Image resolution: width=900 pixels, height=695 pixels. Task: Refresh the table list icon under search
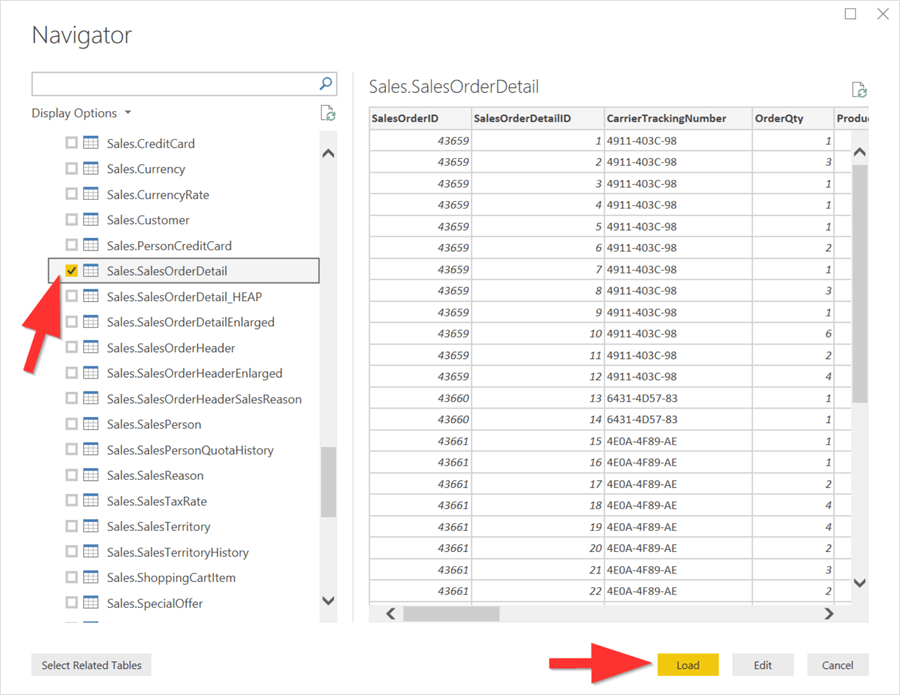point(328,113)
